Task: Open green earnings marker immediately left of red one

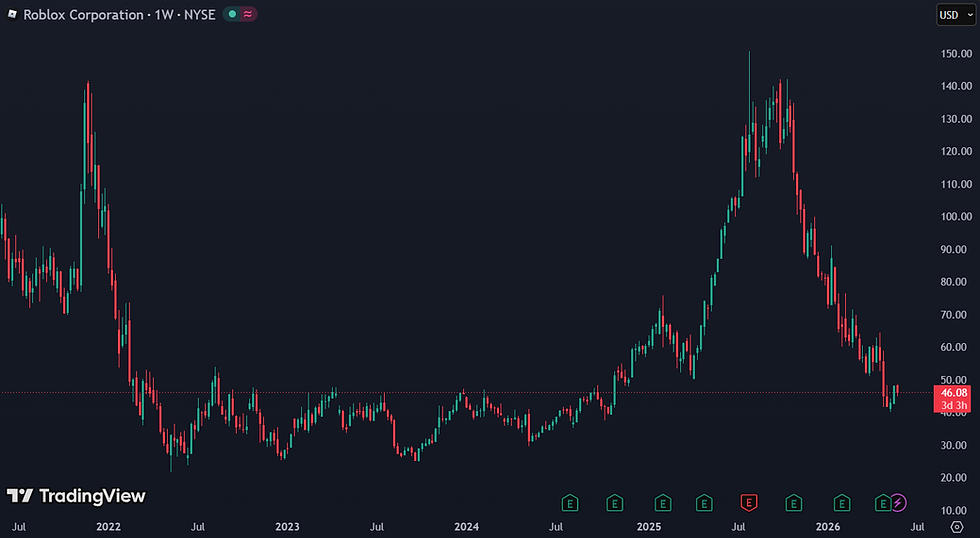Action: coord(704,502)
